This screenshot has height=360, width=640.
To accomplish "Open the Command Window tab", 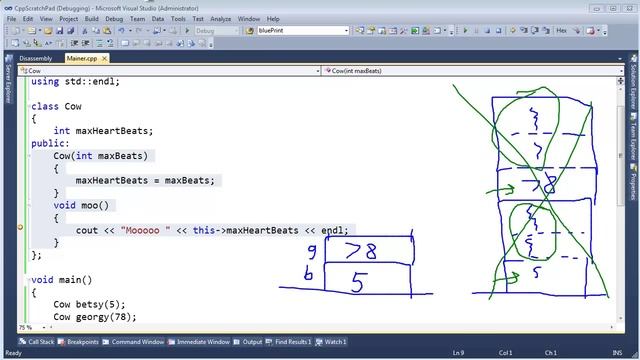I will 133,342.
